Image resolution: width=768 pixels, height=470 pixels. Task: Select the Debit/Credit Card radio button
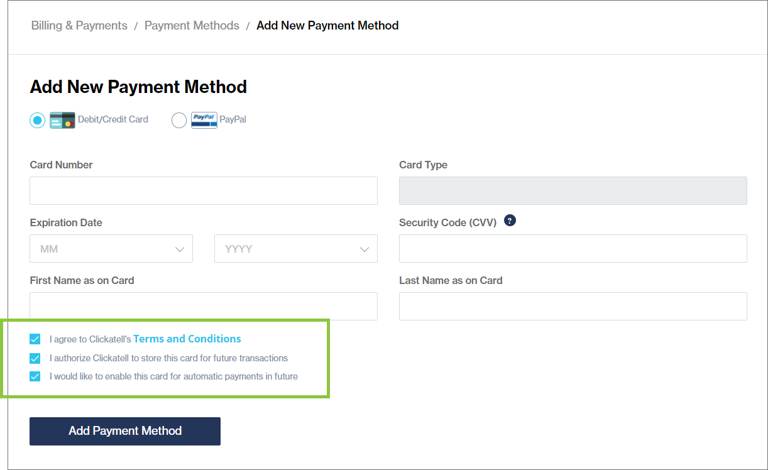(38, 120)
